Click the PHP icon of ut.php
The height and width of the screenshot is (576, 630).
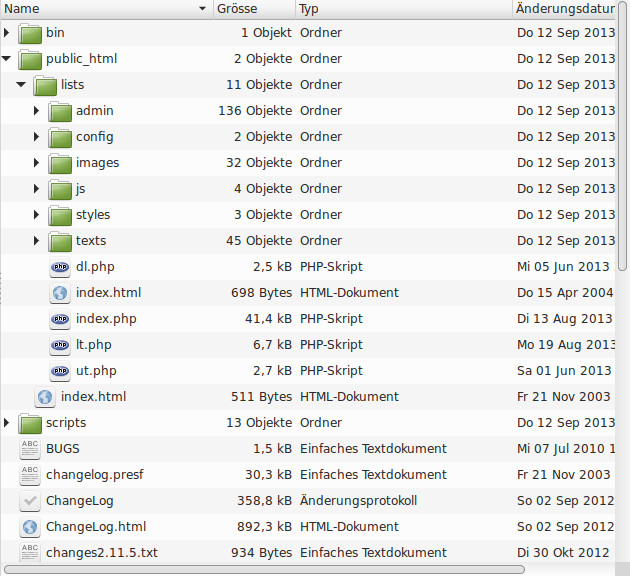[x=60, y=371]
